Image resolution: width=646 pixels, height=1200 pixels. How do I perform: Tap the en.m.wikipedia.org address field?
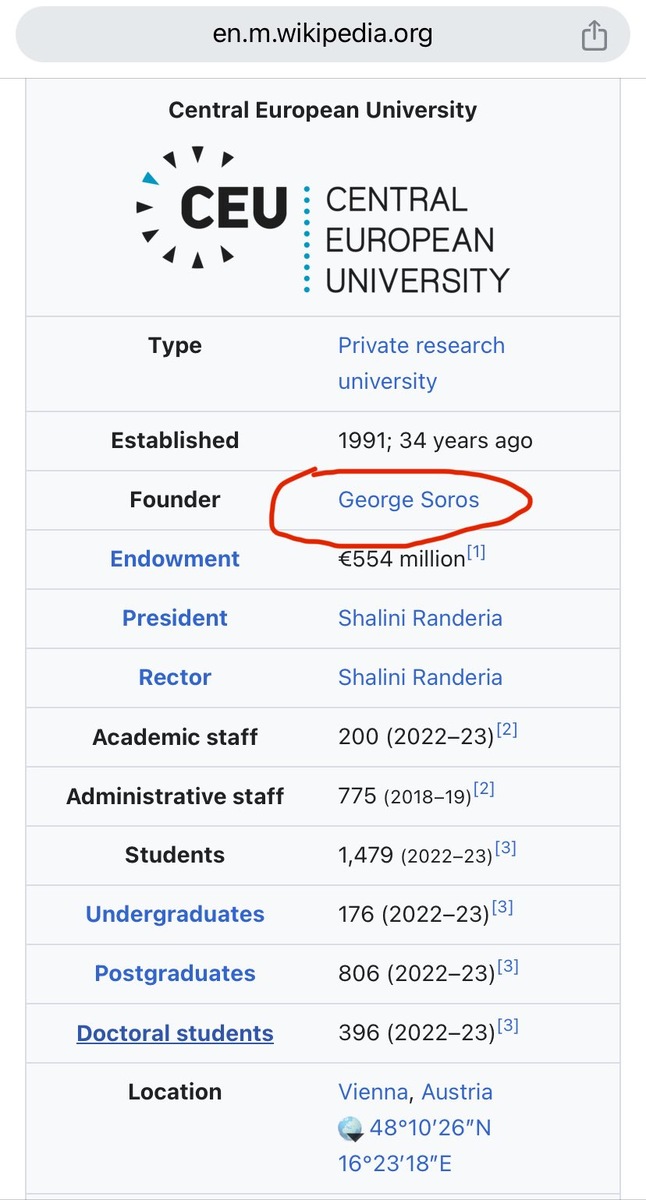tap(323, 34)
